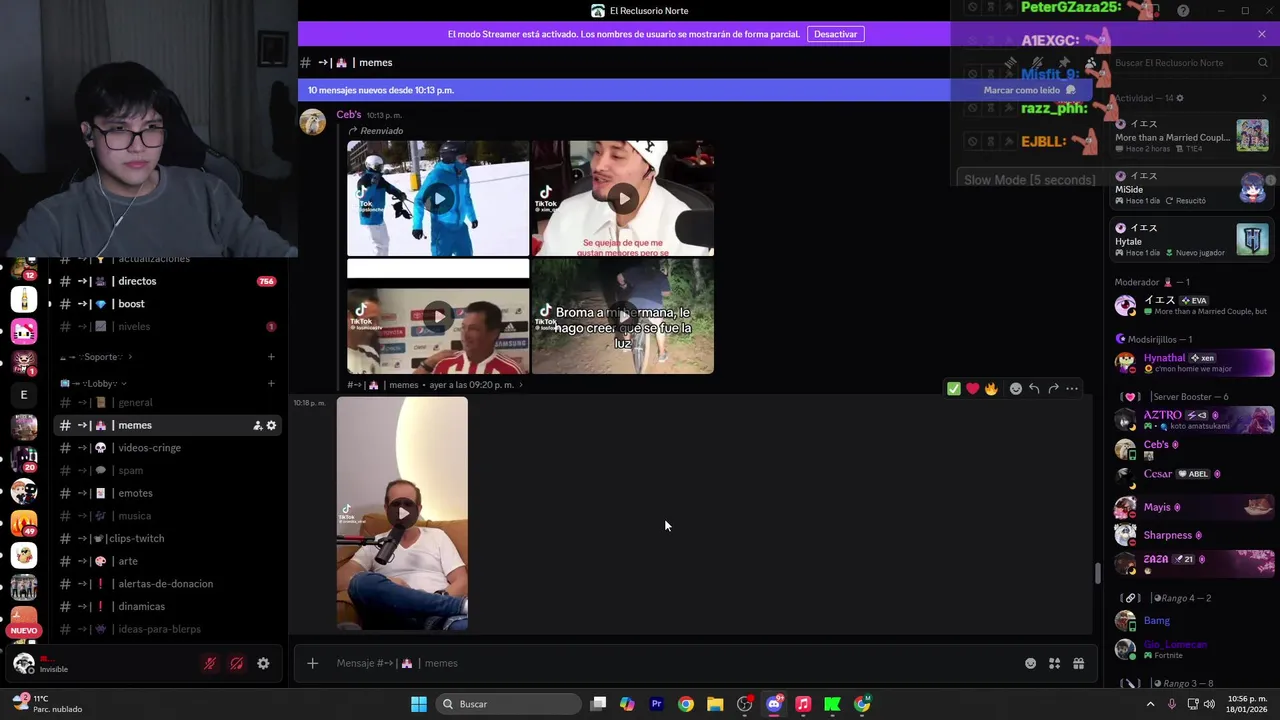The width and height of the screenshot is (1280, 720).
Task: React with red heart emoji
Action: click(972, 389)
